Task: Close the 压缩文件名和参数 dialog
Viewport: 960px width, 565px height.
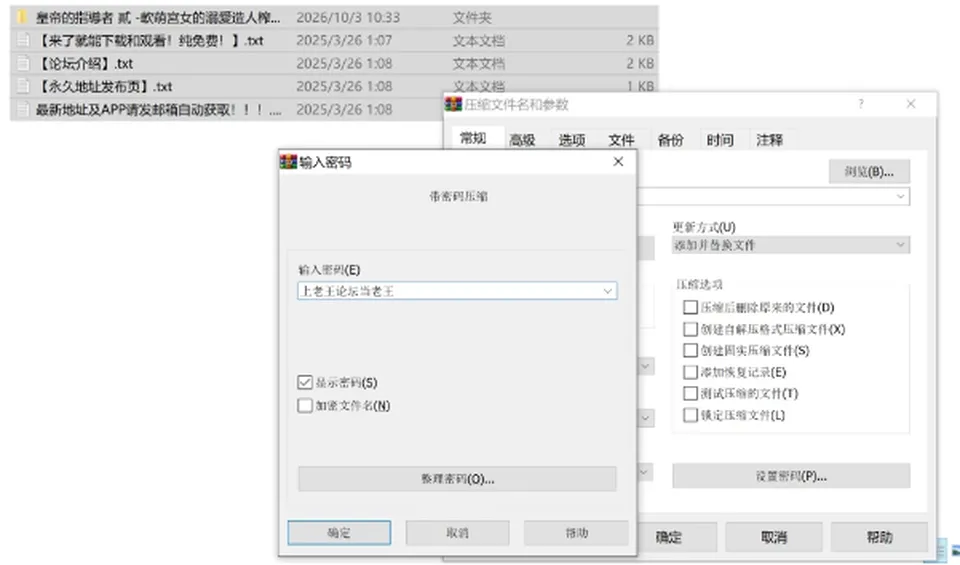Action: coord(911,104)
